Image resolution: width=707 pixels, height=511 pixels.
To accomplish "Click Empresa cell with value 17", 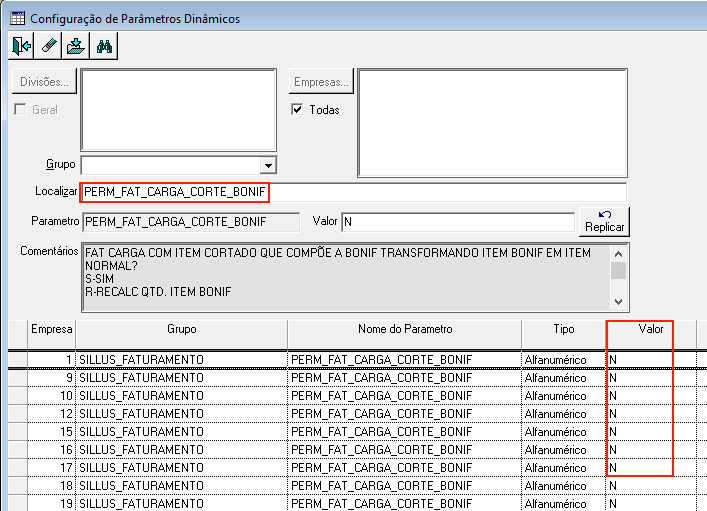I will click(51, 468).
